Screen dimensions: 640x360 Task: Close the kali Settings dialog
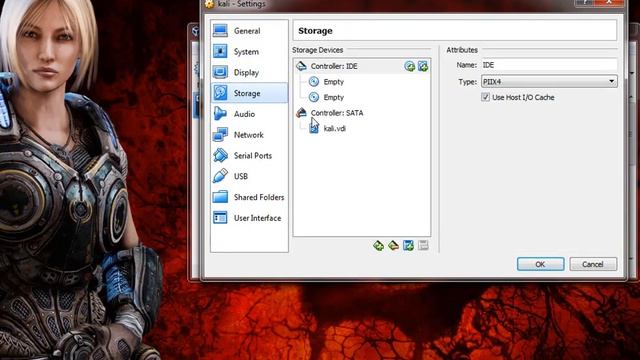pyautogui.click(x=609, y=2)
